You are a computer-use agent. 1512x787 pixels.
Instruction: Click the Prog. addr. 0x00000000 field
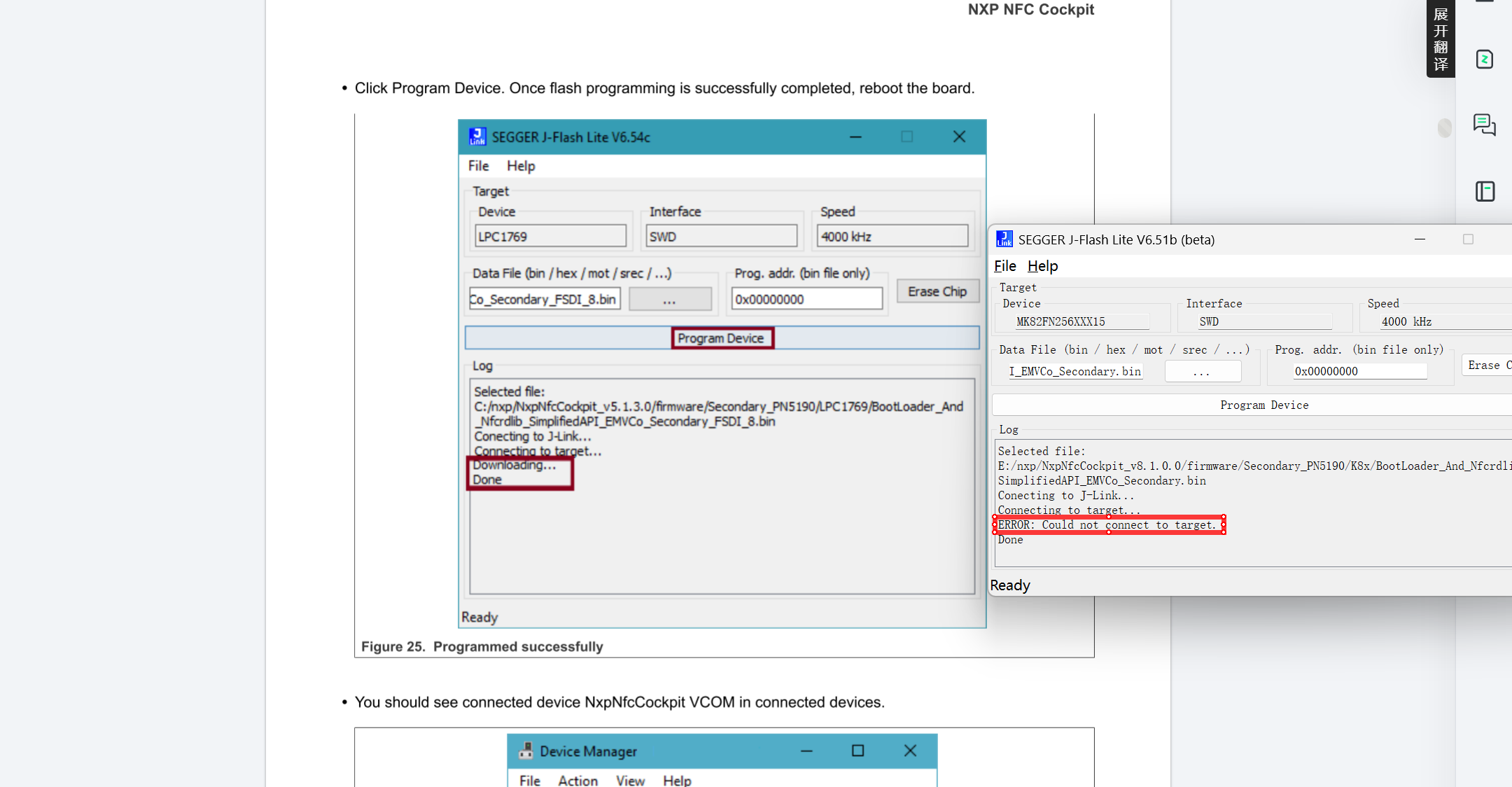pyautogui.click(x=1359, y=371)
